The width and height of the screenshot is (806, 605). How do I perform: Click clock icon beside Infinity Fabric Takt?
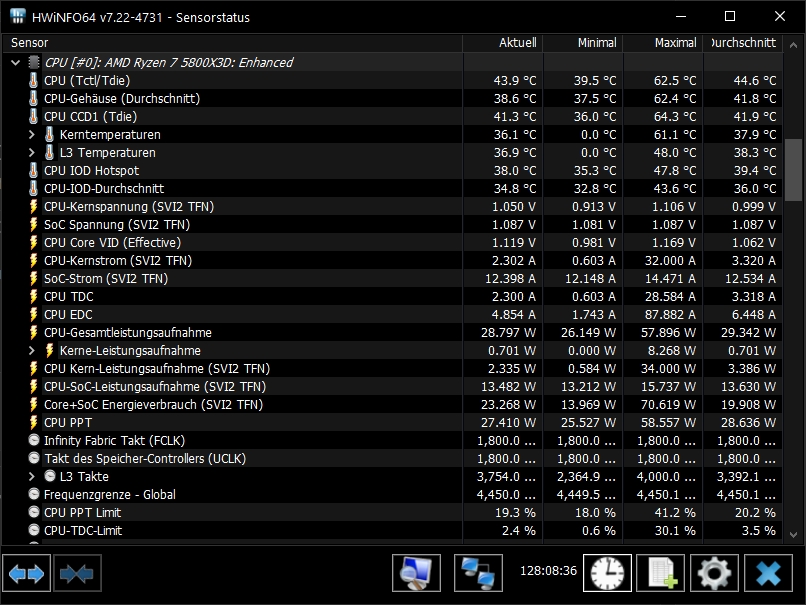click(x=34, y=440)
